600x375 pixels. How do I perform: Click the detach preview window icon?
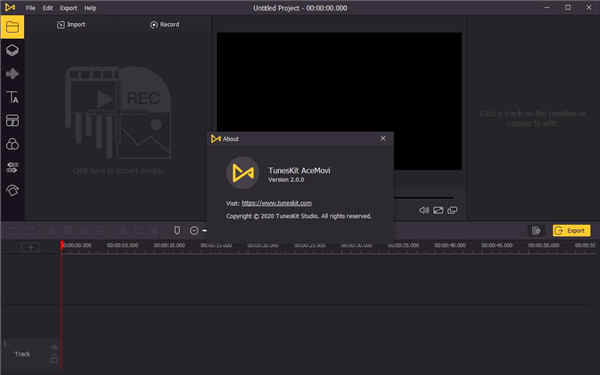point(452,210)
